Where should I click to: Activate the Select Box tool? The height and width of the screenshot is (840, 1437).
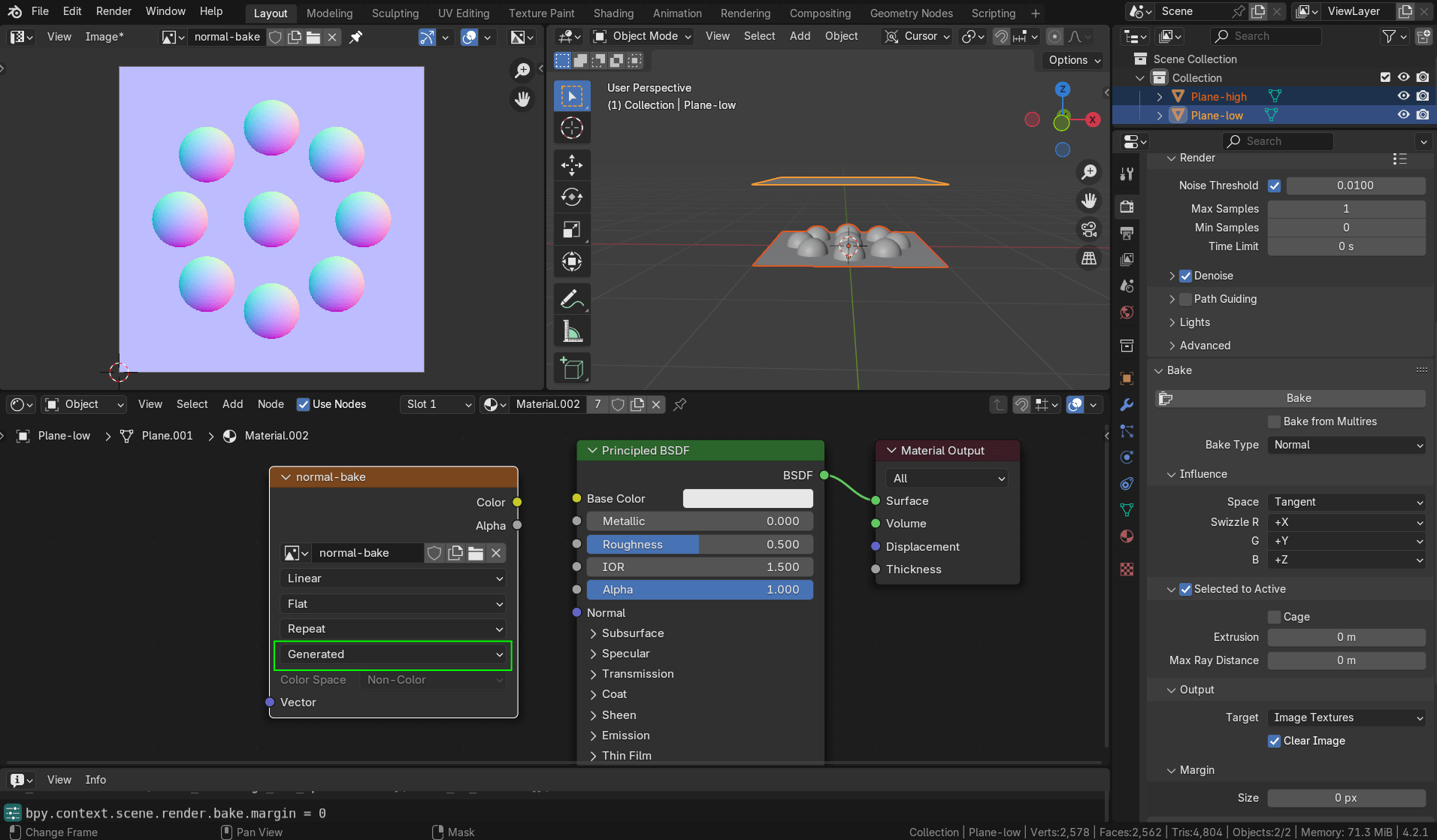[572, 96]
